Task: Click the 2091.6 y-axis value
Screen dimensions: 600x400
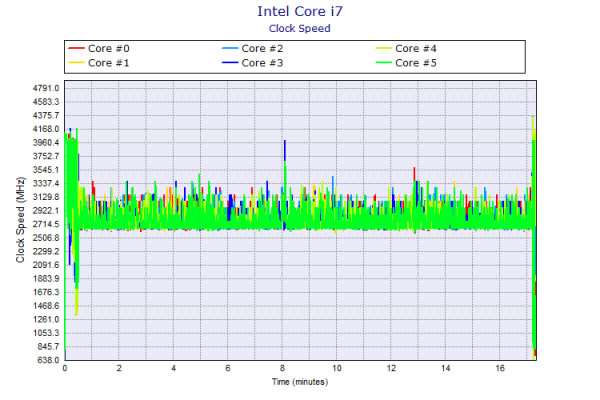Action: coord(46,265)
